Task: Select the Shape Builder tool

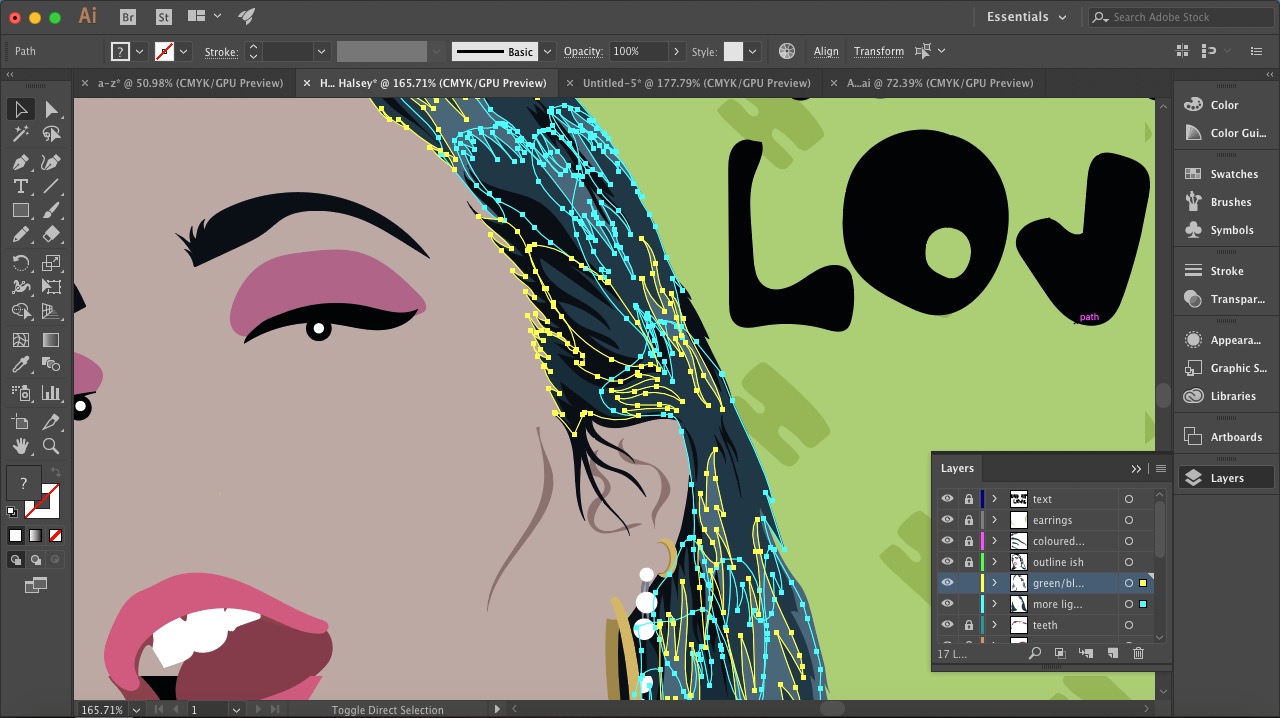Action: point(21,312)
